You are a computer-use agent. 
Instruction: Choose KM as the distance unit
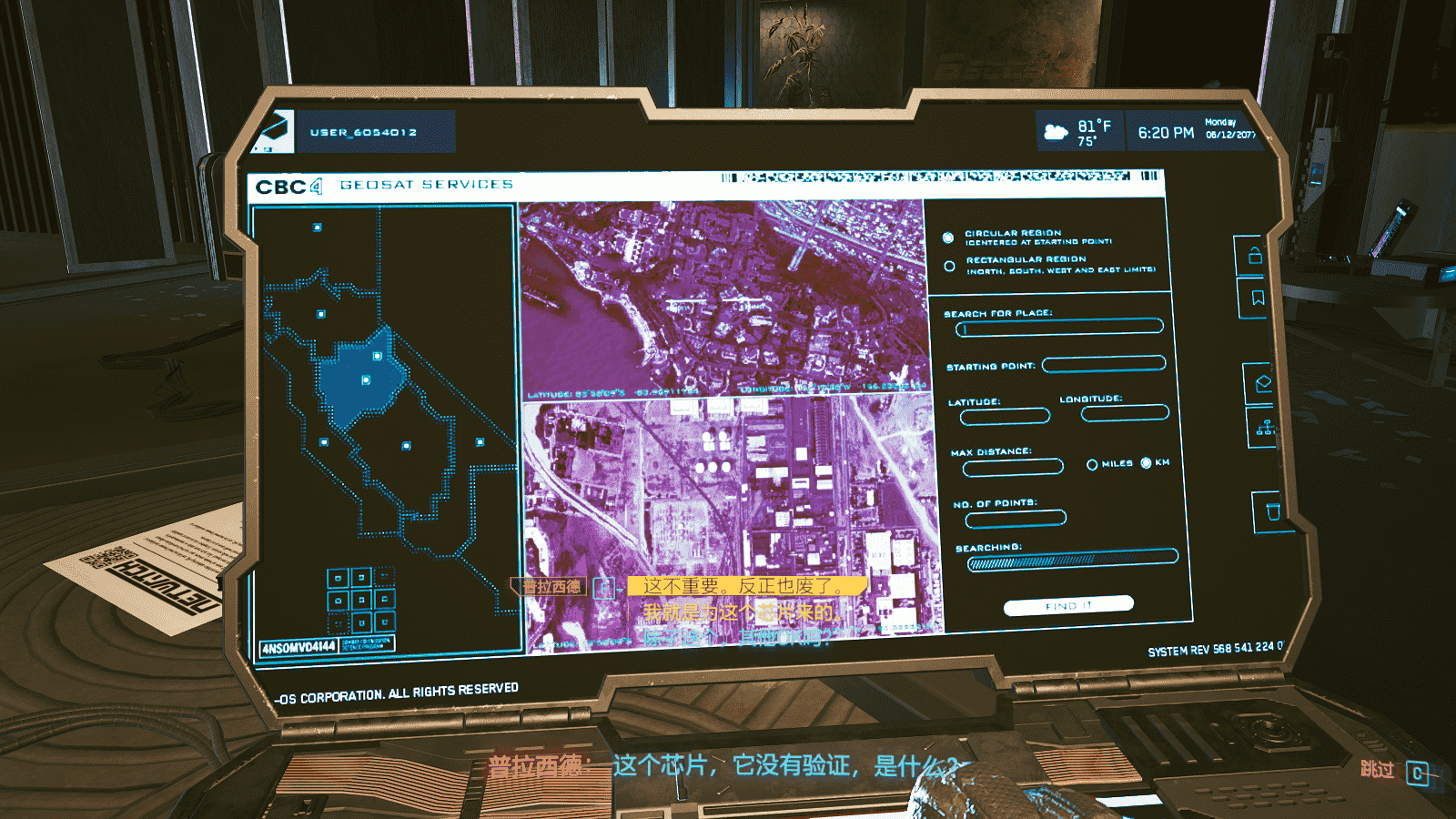pos(1146,463)
